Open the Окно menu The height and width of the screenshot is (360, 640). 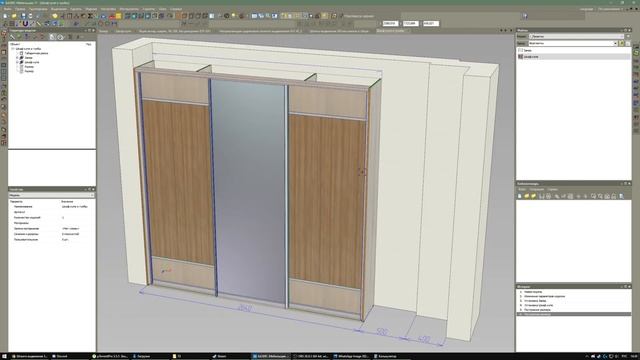[162, 9]
